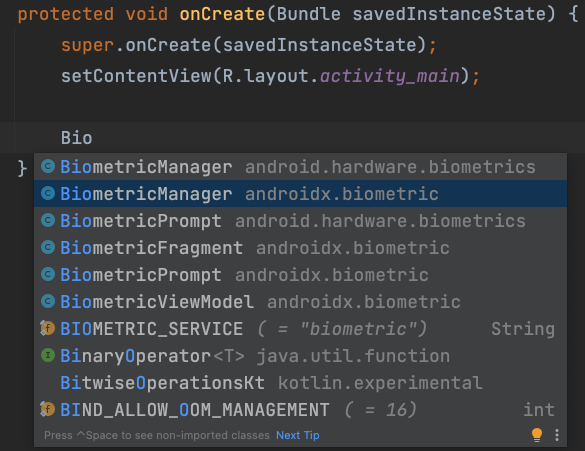Click class icon of android.hardware BiometricPrompt
The height and width of the screenshot is (451, 585).
tap(48, 220)
